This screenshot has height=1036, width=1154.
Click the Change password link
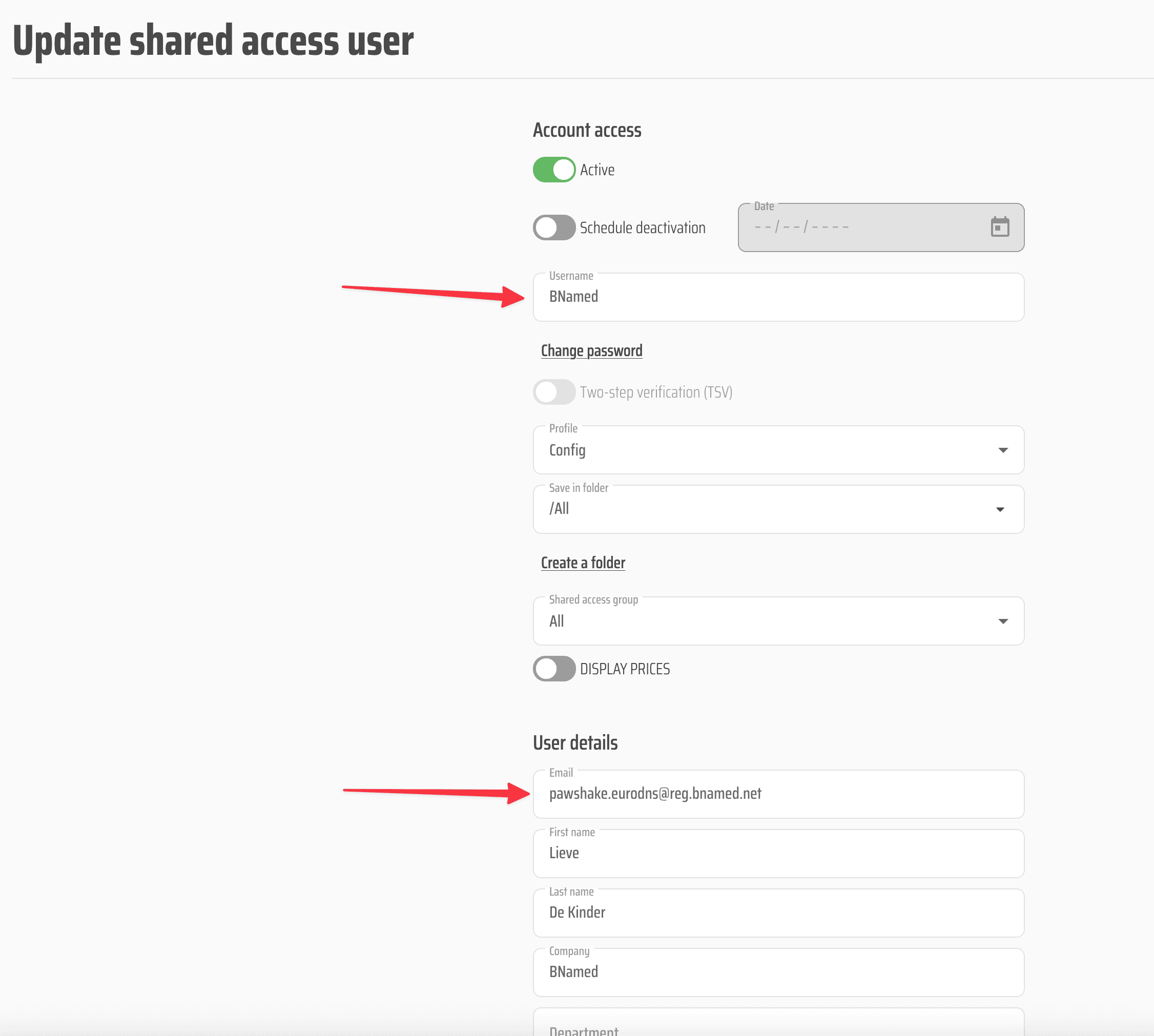591,350
